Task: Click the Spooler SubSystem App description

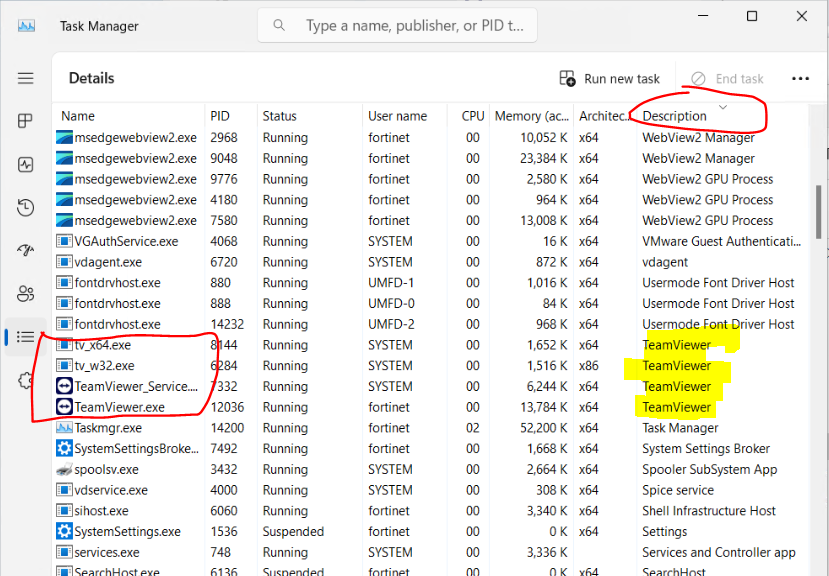Action: (x=710, y=469)
